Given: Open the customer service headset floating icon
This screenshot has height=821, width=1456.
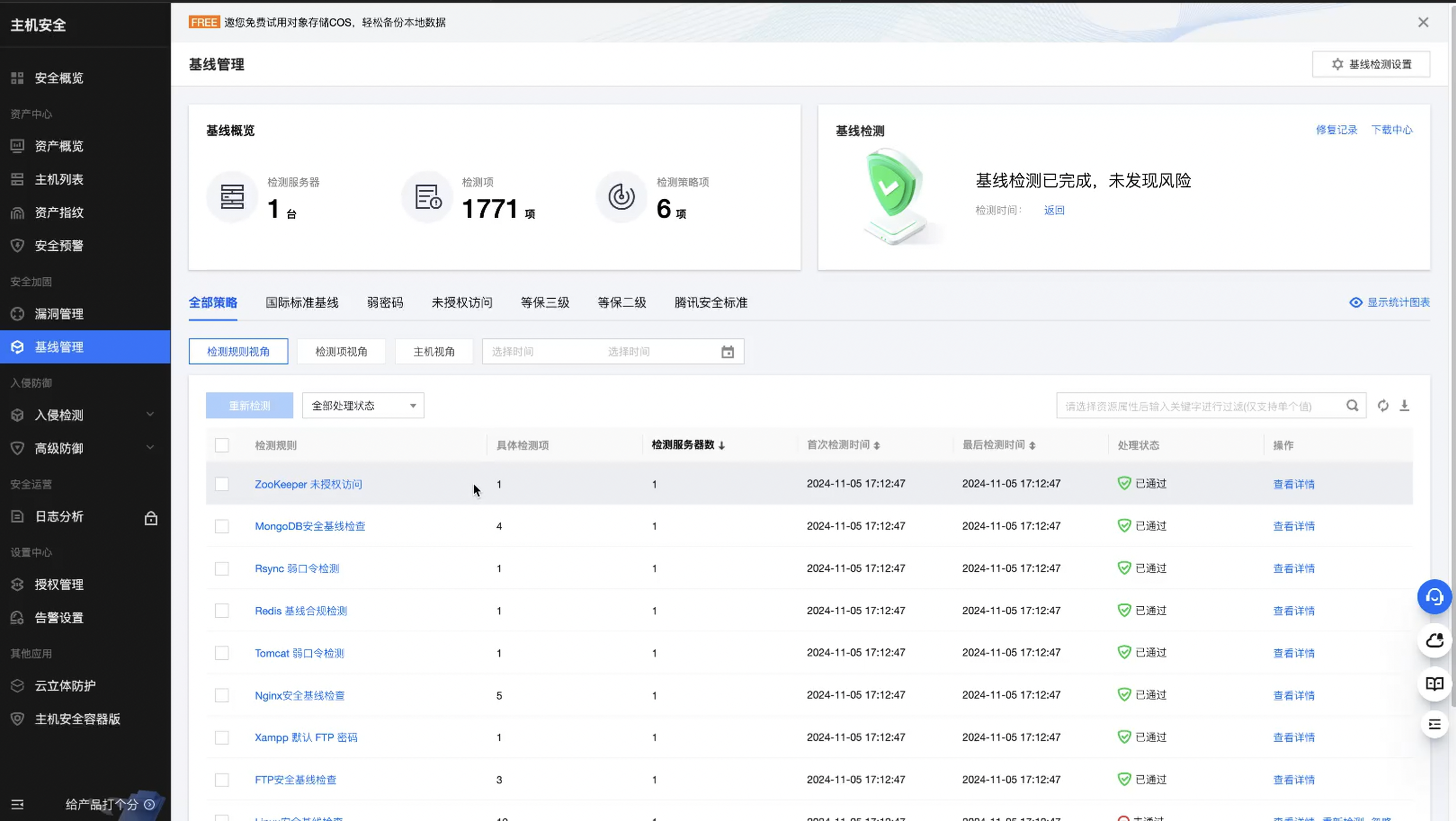Looking at the screenshot, I should tap(1434, 597).
